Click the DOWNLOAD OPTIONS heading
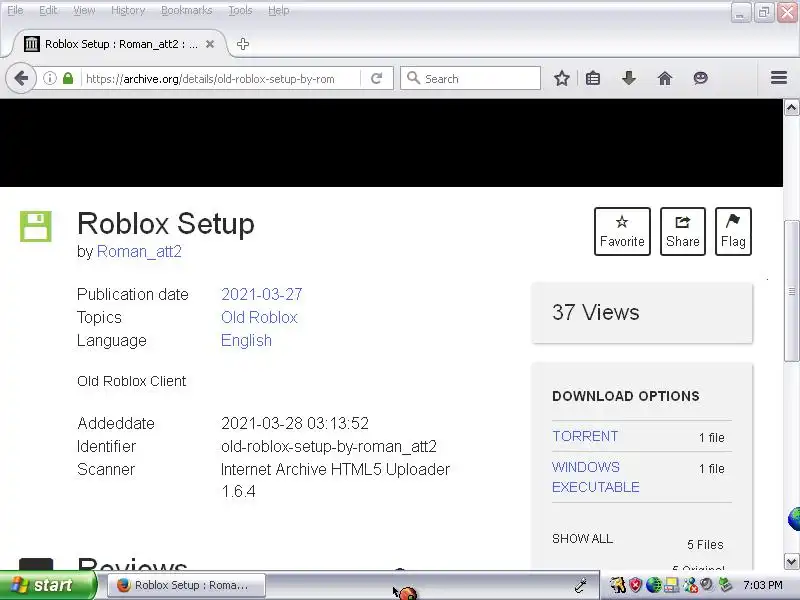800x600 pixels. click(x=626, y=396)
